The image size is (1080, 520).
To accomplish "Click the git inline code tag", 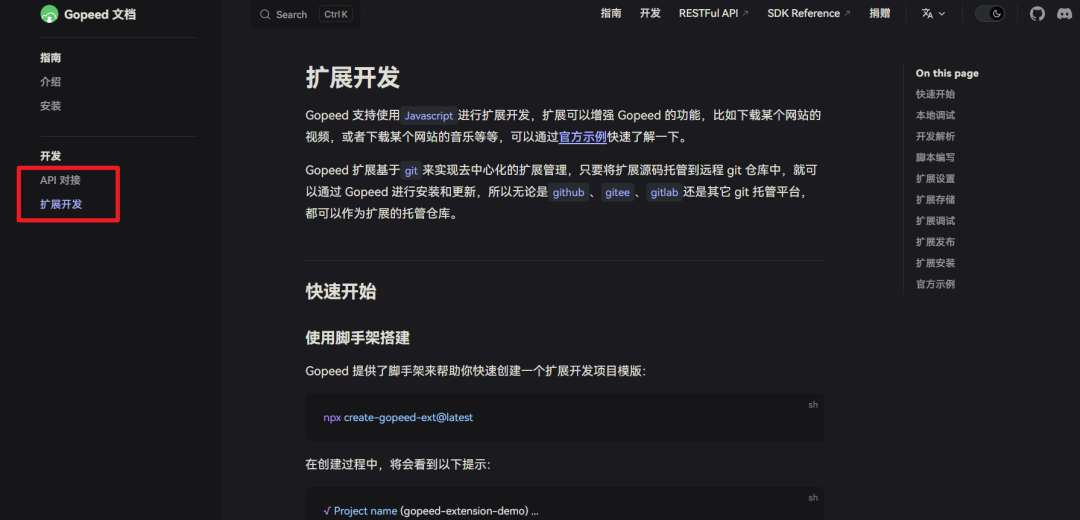I will [412, 171].
